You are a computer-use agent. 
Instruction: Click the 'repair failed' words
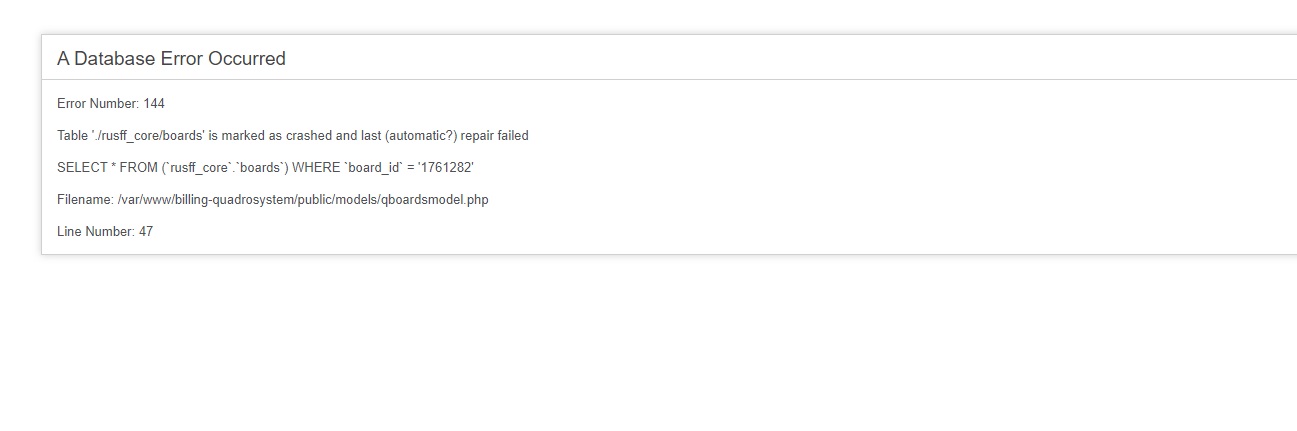tap(495, 136)
